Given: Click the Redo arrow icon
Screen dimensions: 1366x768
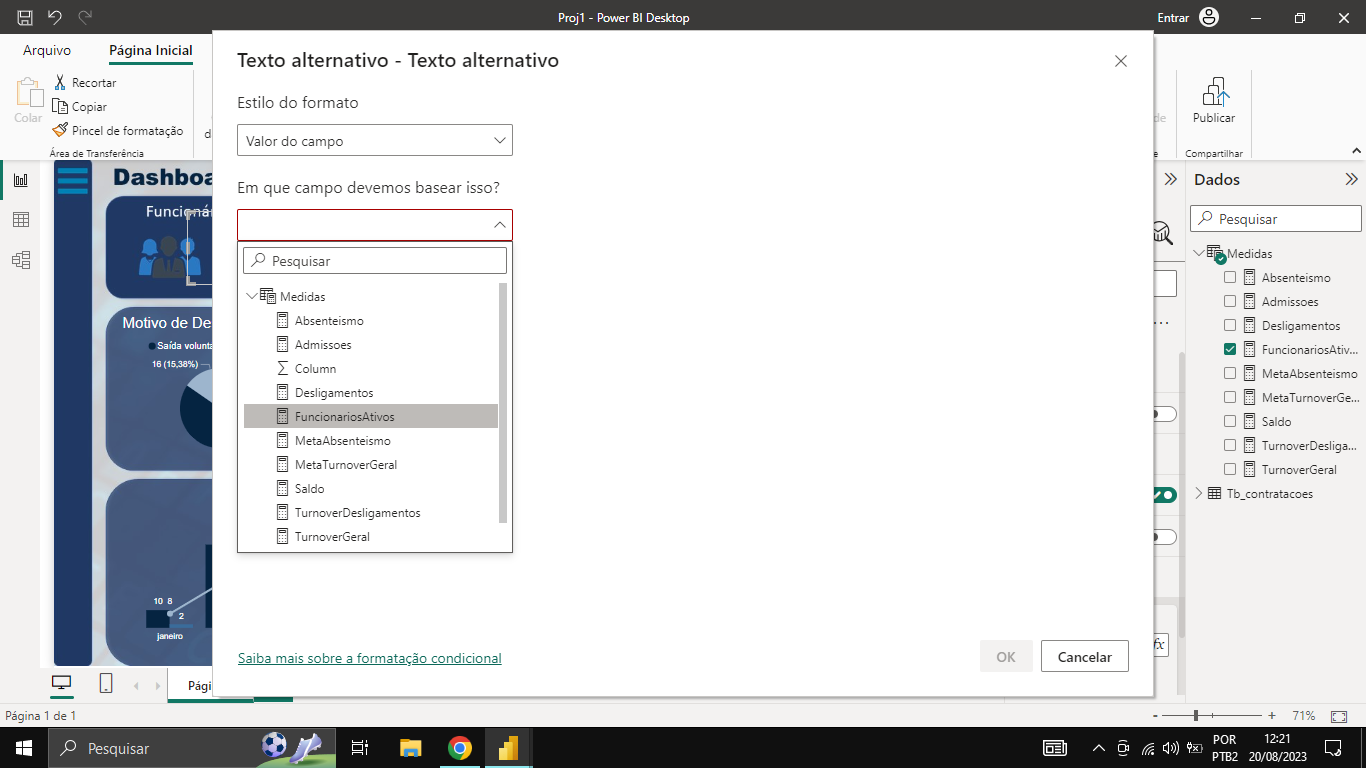Looking at the screenshot, I should click(85, 17).
